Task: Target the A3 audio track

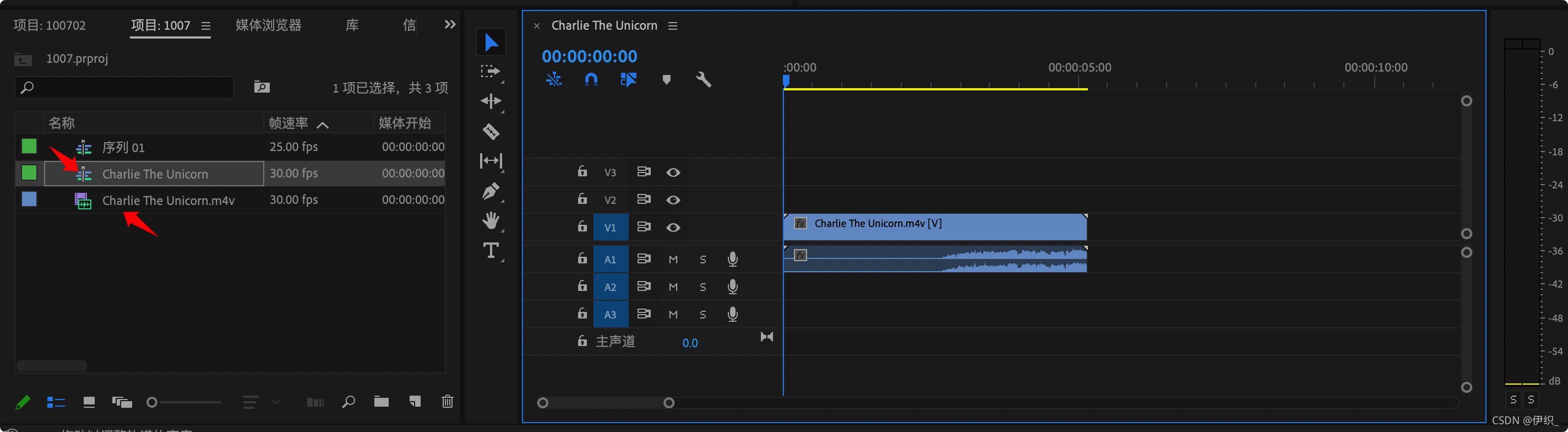Action: (611, 315)
